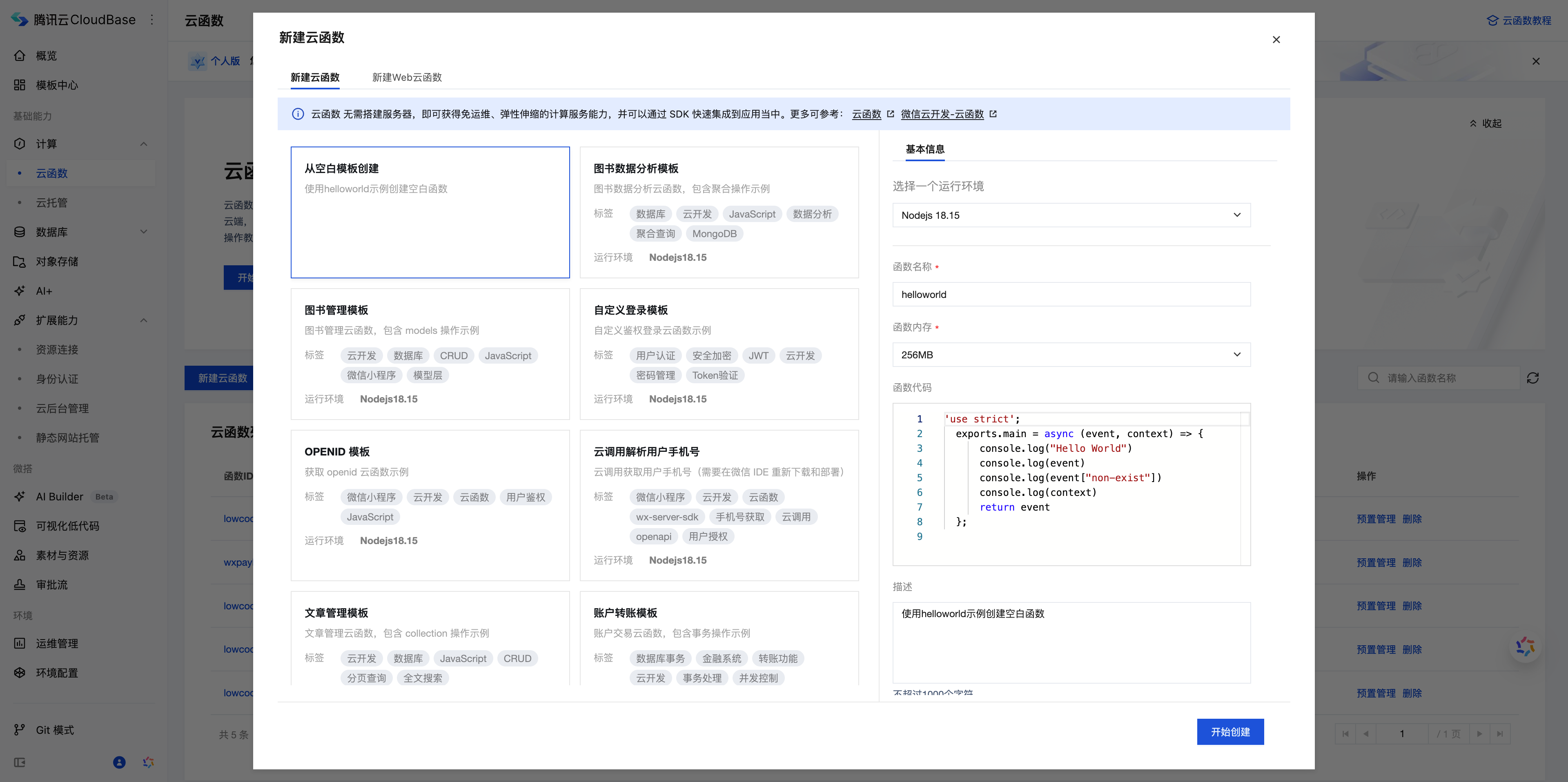Switch to the 新建Web云函数 tab

407,77
